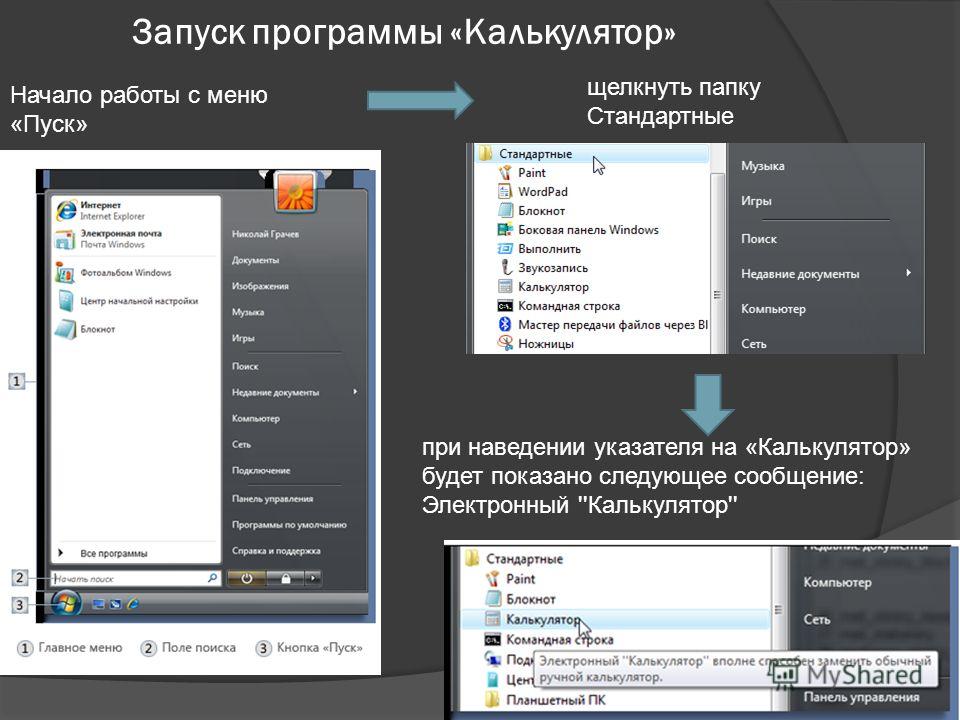This screenshot has height=720, width=960.
Task: Click Сеть beside the Стандартные list screenshot
Action: point(754,343)
